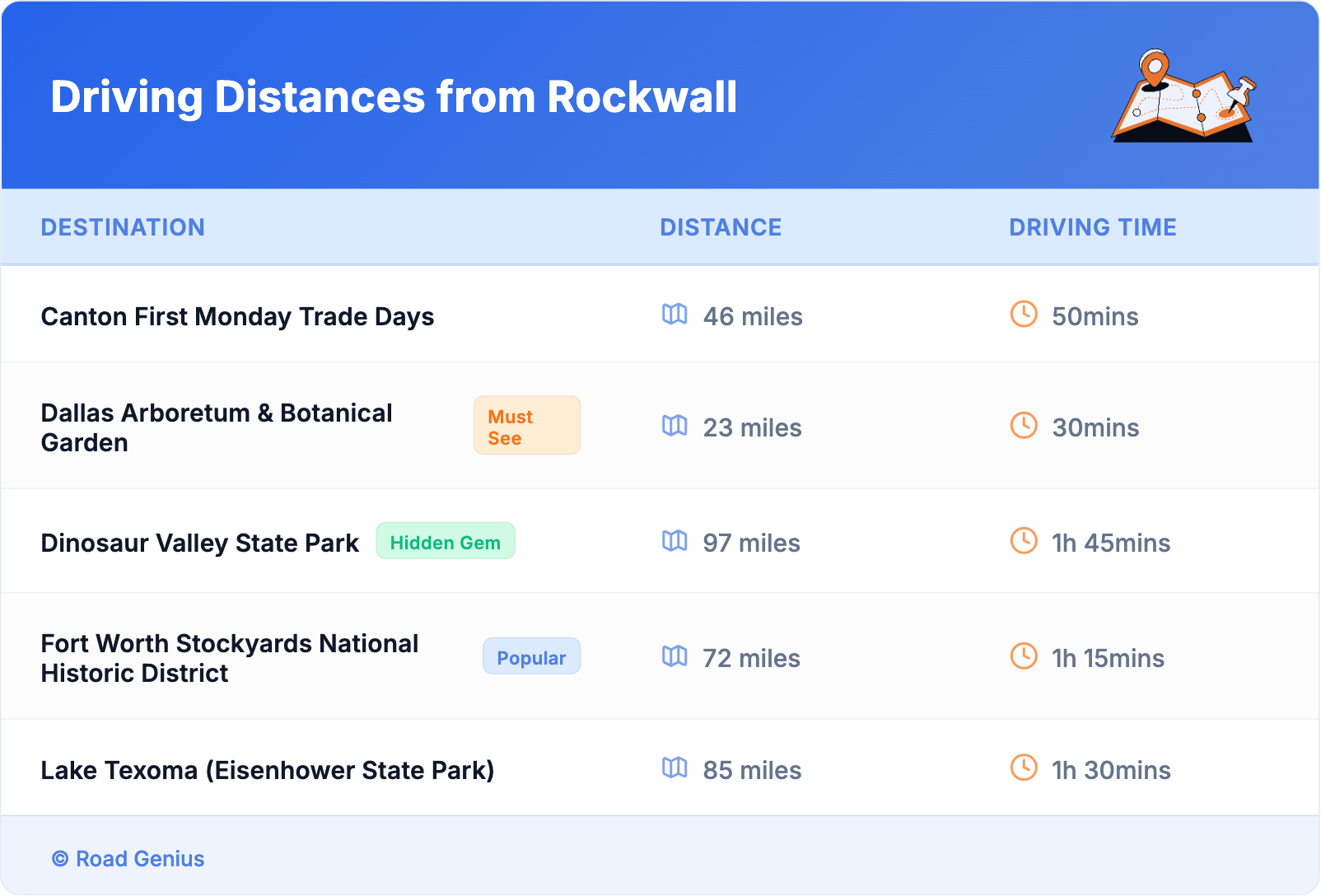Select the Popular badge
This screenshot has width=1321, height=896.
pyautogui.click(x=531, y=657)
